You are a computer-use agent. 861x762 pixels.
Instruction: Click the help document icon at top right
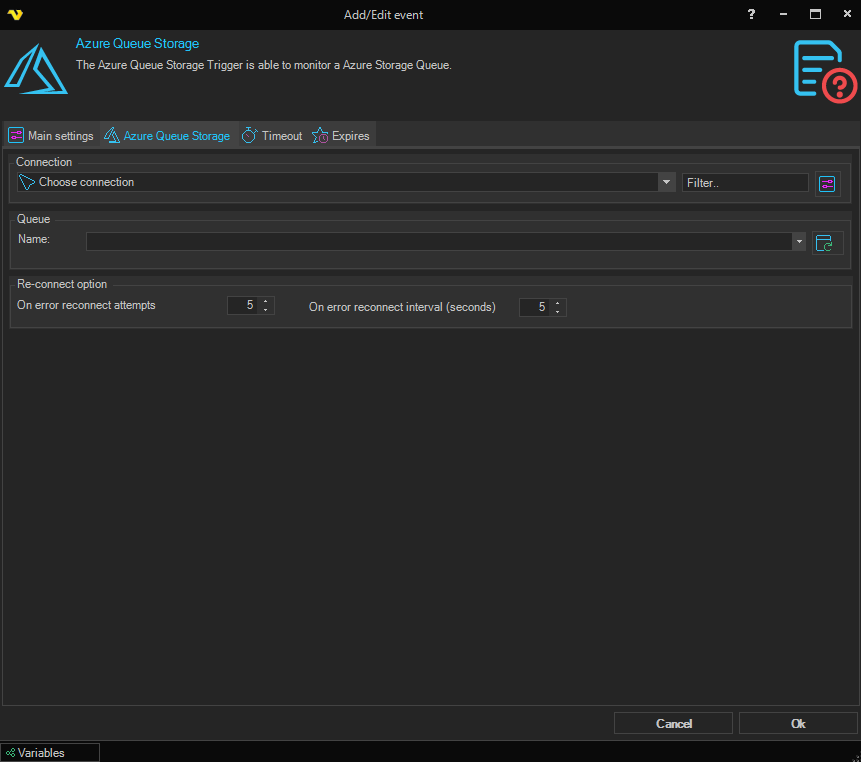824,70
